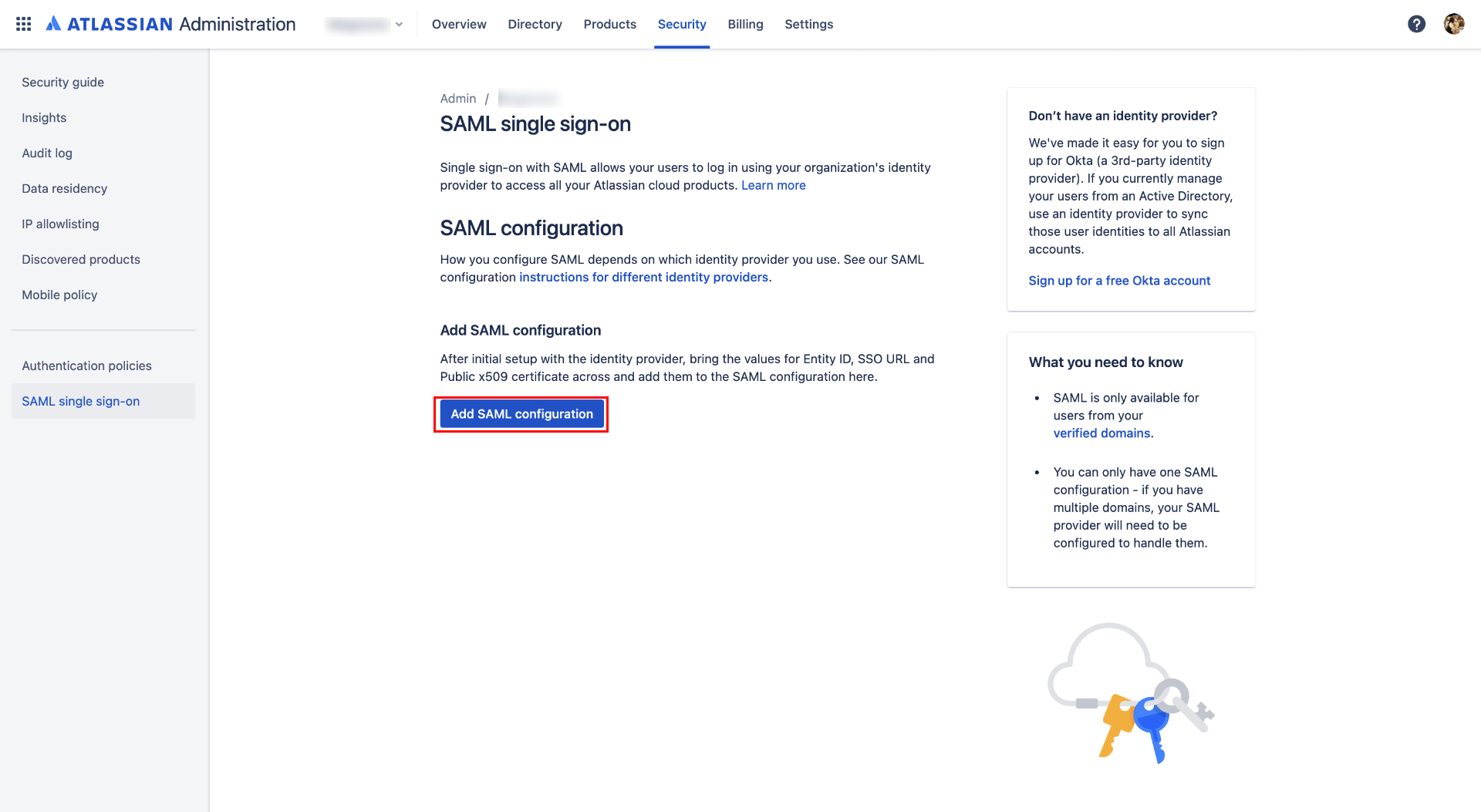Screen dimensions: 1481x812
Task: Open the Help question mark icon
Action: pyautogui.click(x=1416, y=24)
